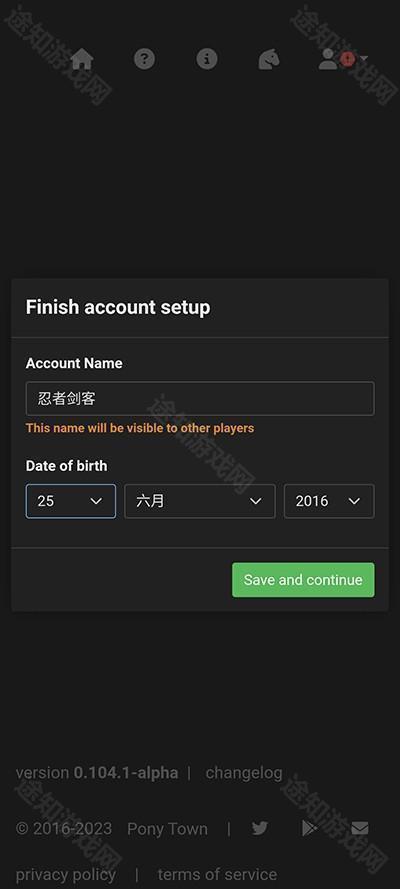Go to the home icon
Viewport: 400px width, 889px height.
click(x=82, y=58)
